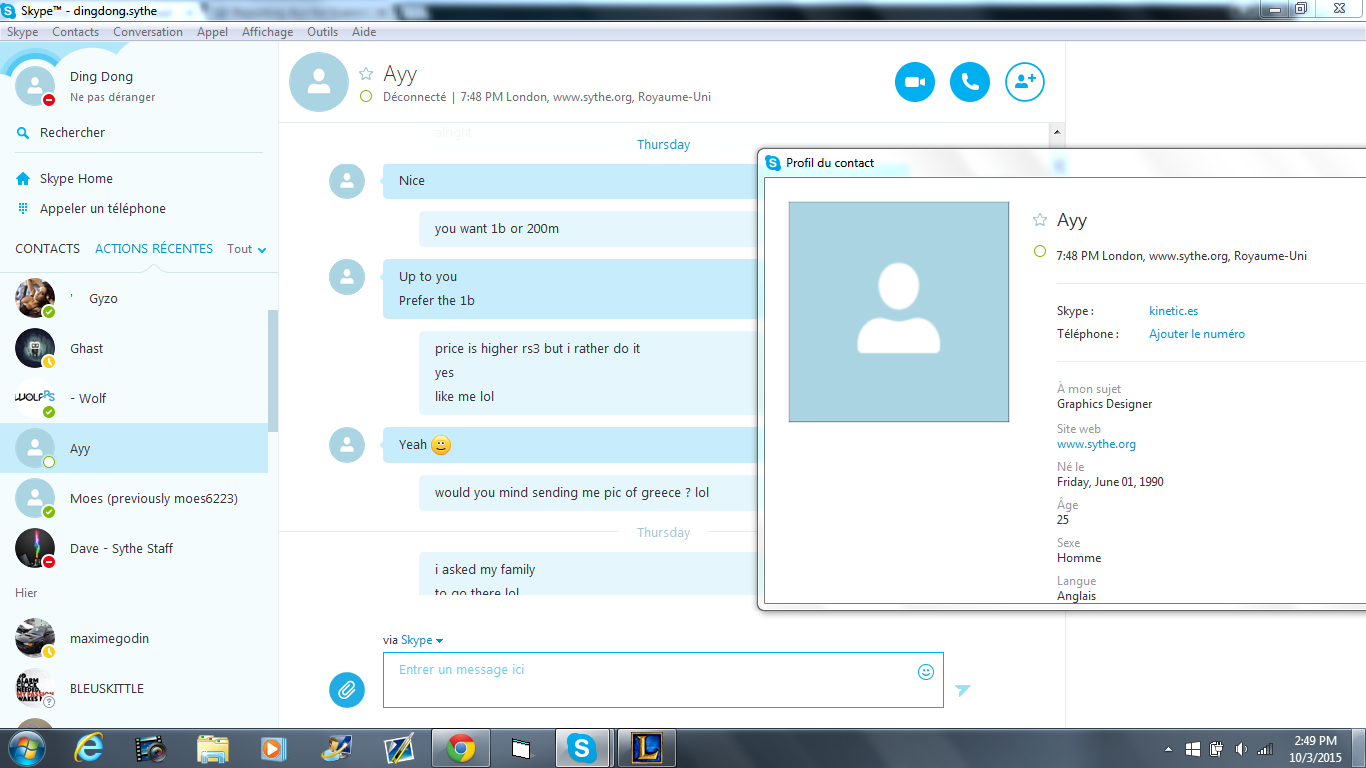
Task: Click inside the message input field
Action: pyautogui.click(x=663, y=680)
